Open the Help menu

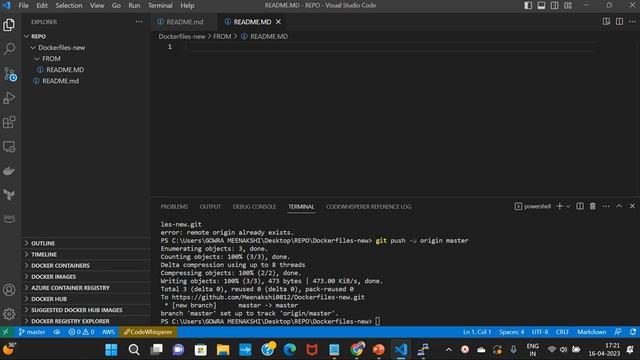click(x=187, y=5)
